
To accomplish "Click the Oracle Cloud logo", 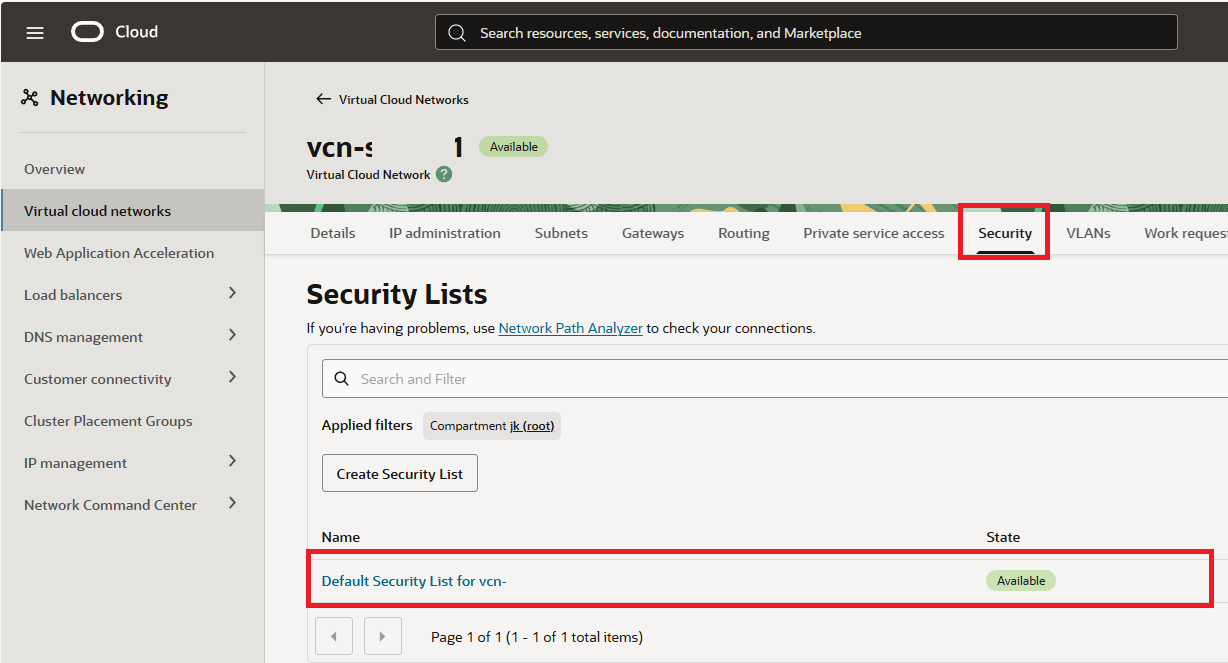I will (88, 32).
